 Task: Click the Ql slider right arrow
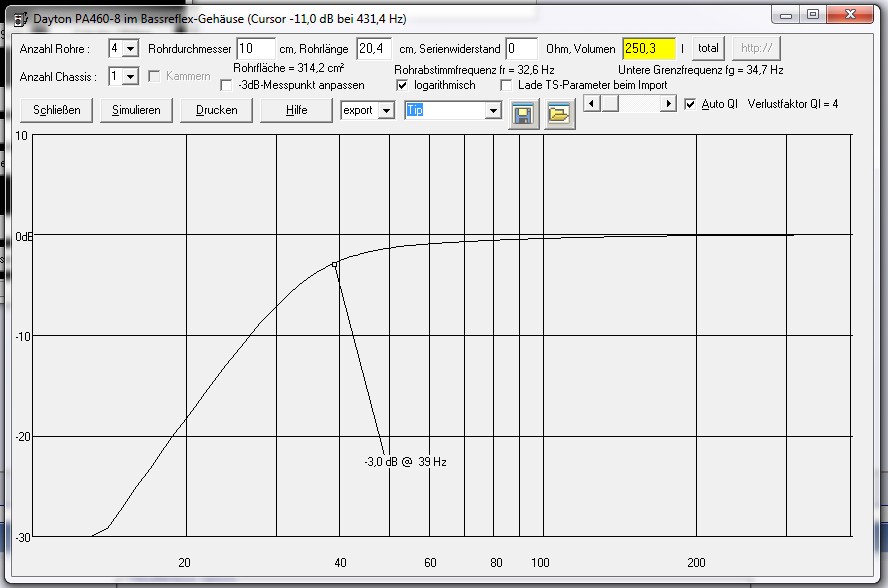tap(668, 104)
